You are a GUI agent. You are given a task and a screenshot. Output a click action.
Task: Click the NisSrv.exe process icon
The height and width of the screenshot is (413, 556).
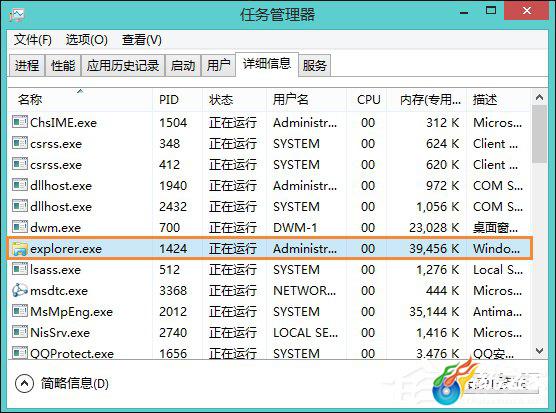click(x=20, y=332)
